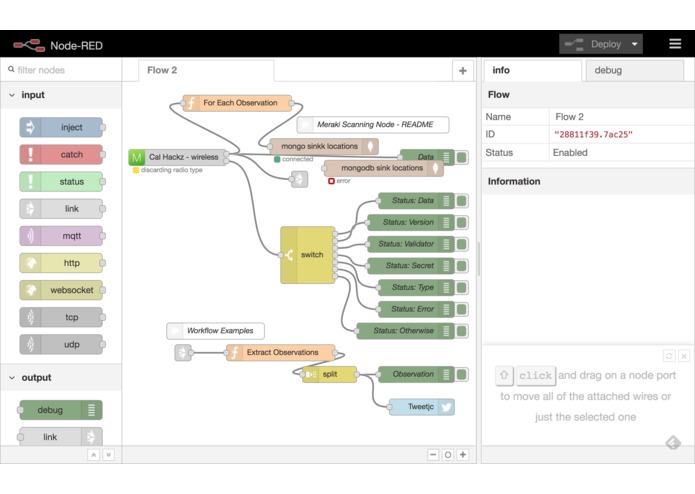Select the Tweetjc twitter node
This screenshot has width=695, height=494.
coord(422,407)
